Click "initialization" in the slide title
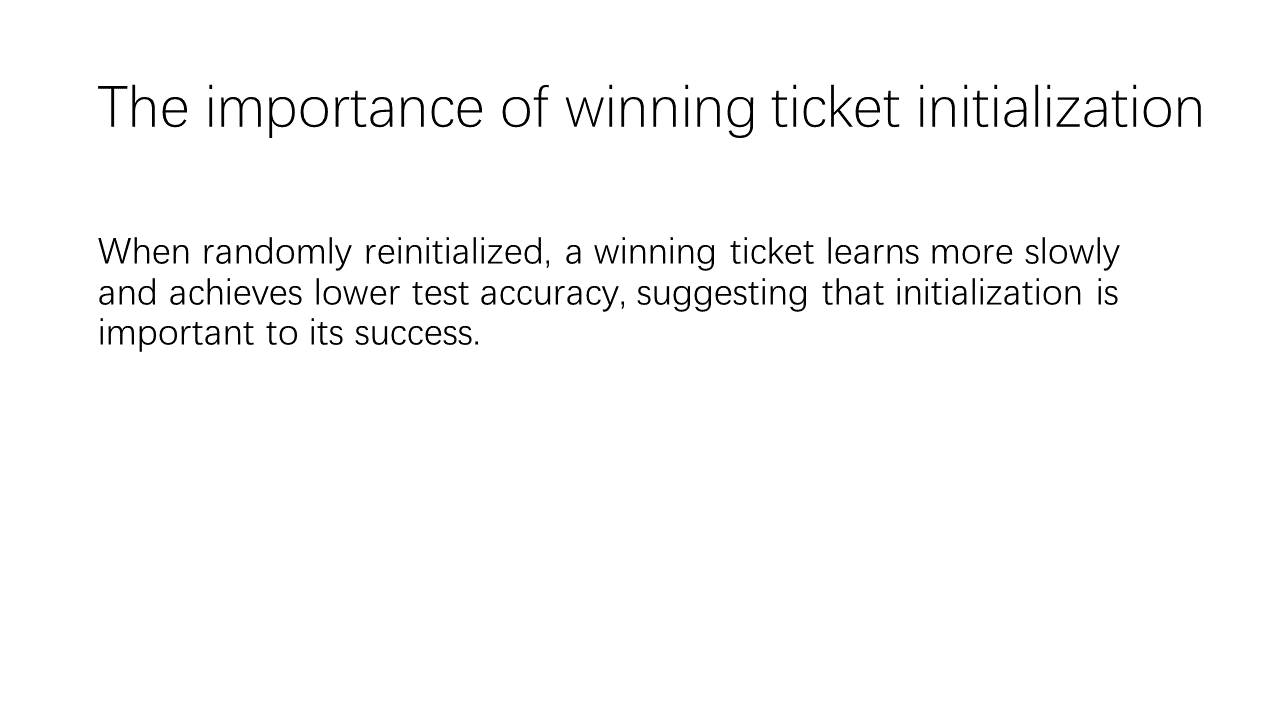This screenshot has height=720, width=1280. (1061, 107)
